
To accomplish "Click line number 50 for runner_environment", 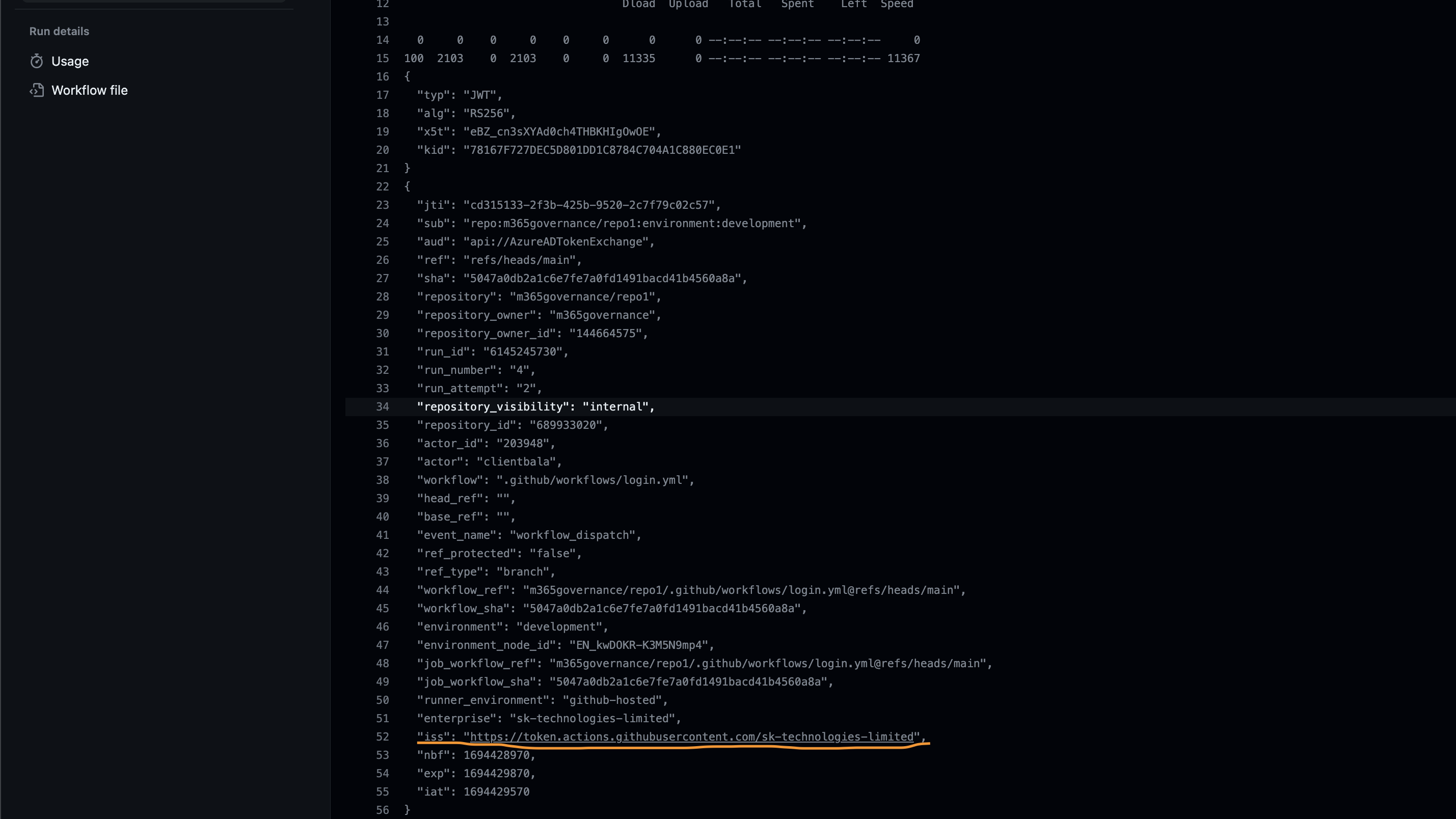I will [x=383, y=700].
